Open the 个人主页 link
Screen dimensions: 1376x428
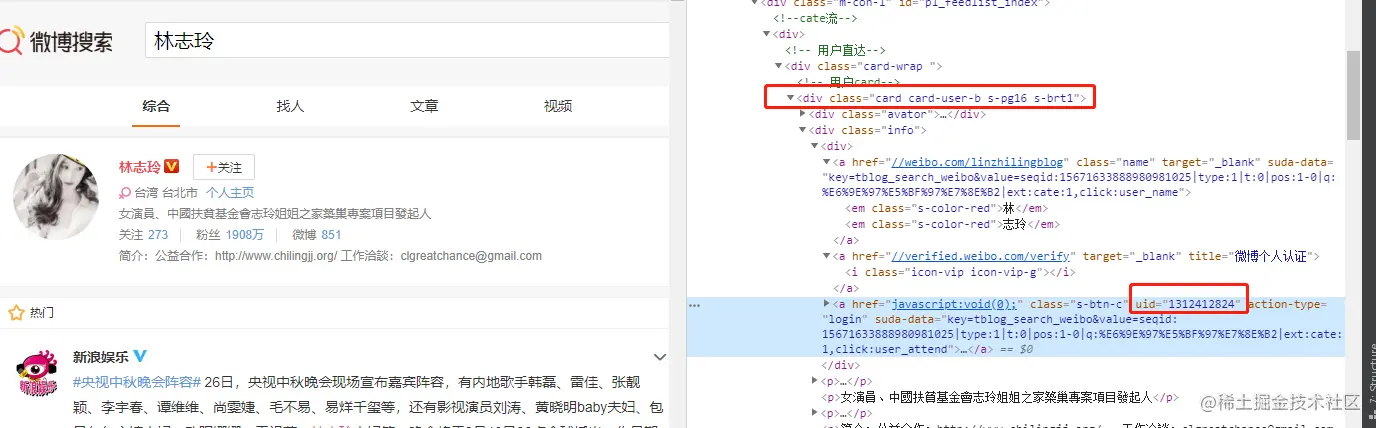(x=230, y=193)
